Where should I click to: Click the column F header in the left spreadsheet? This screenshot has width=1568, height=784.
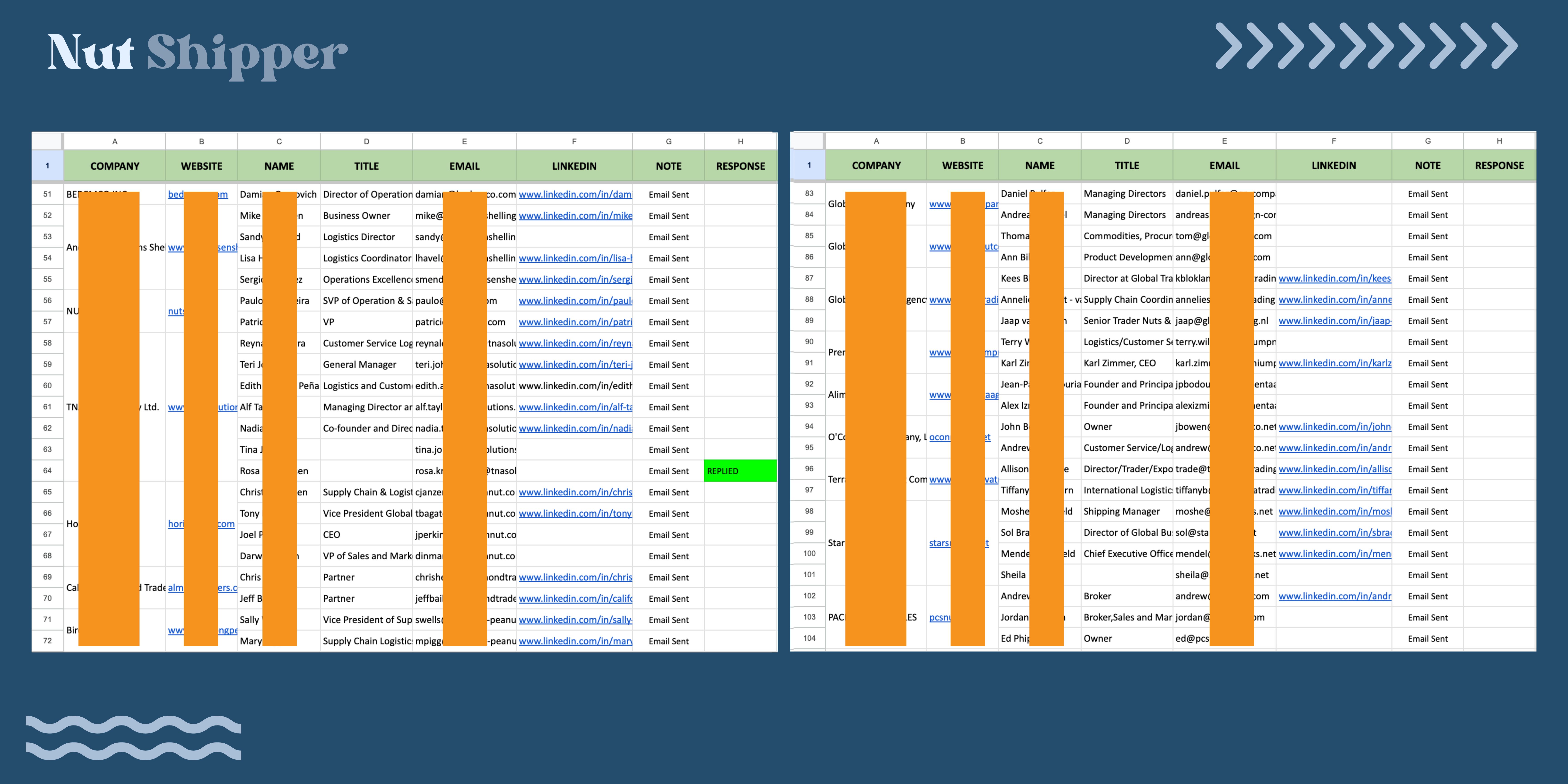[x=573, y=141]
